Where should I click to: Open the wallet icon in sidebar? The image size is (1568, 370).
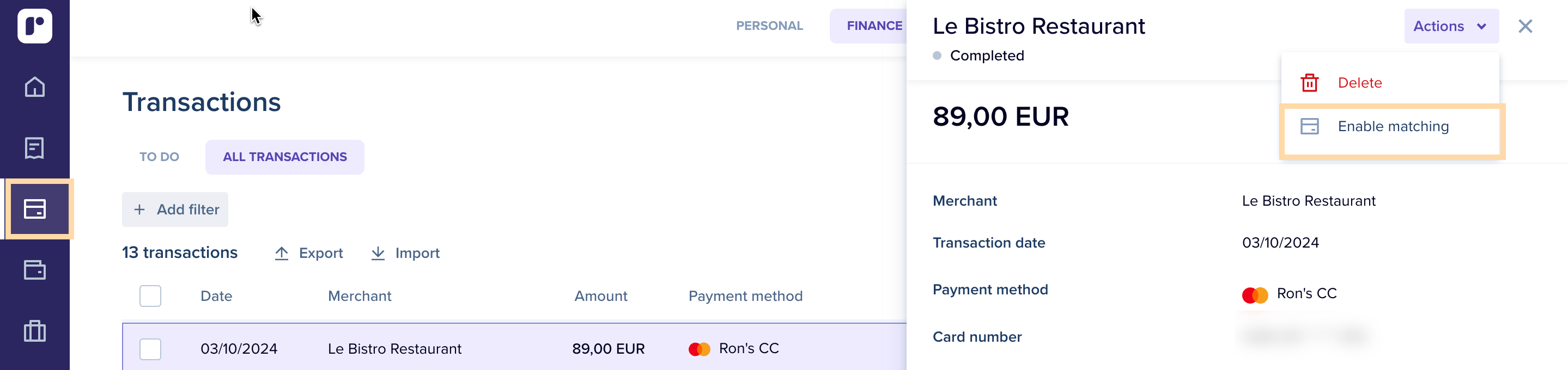pyautogui.click(x=35, y=270)
